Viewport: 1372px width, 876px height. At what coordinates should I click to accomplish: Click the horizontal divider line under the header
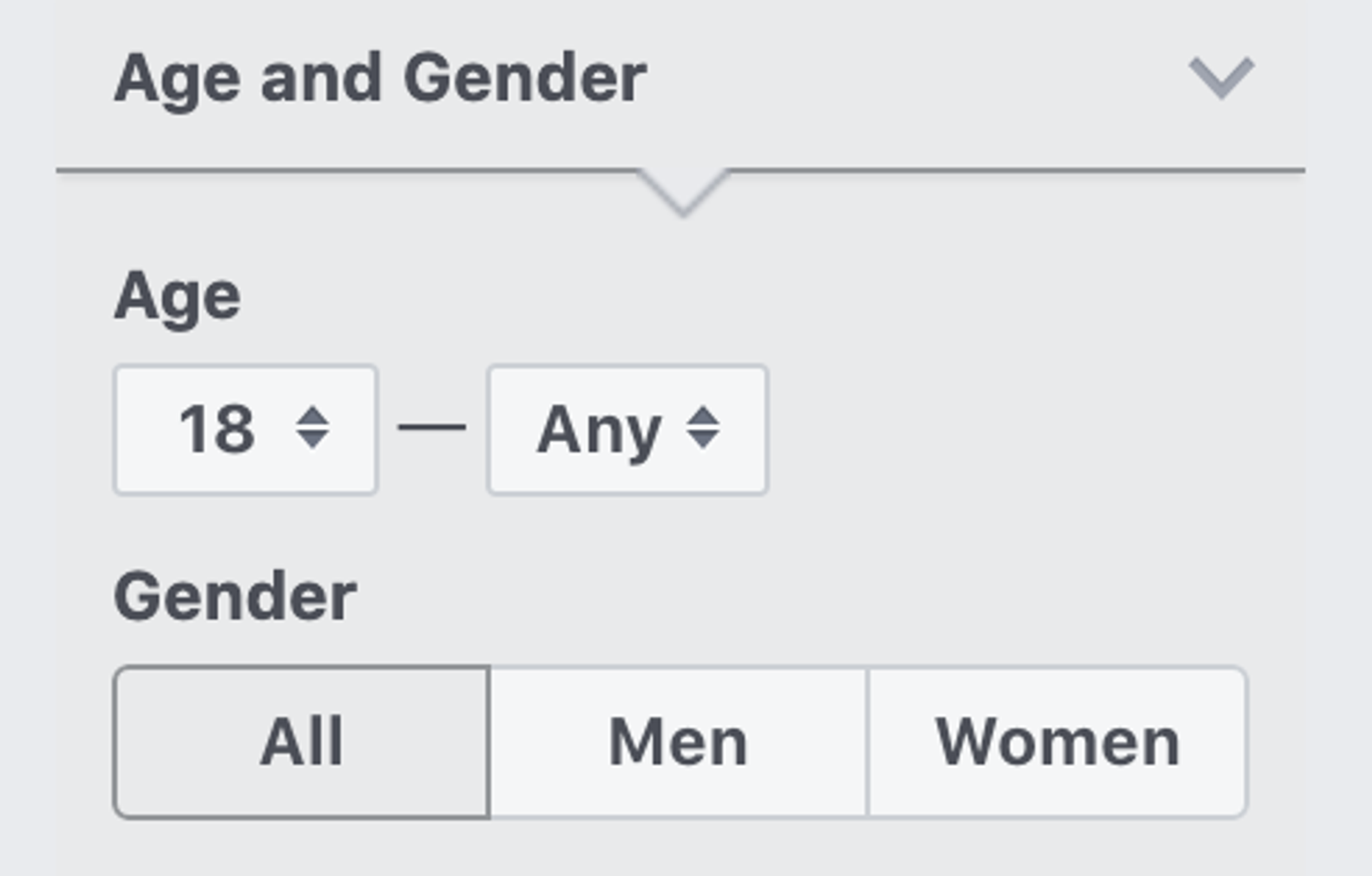(680, 170)
